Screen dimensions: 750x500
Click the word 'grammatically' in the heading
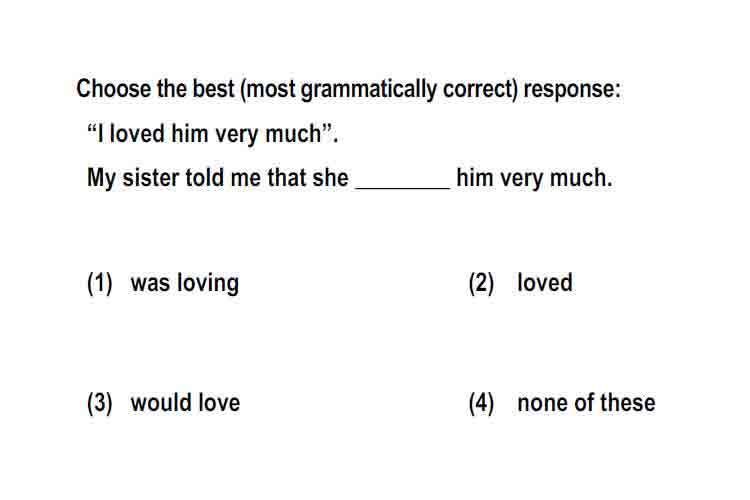click(369, 89)
